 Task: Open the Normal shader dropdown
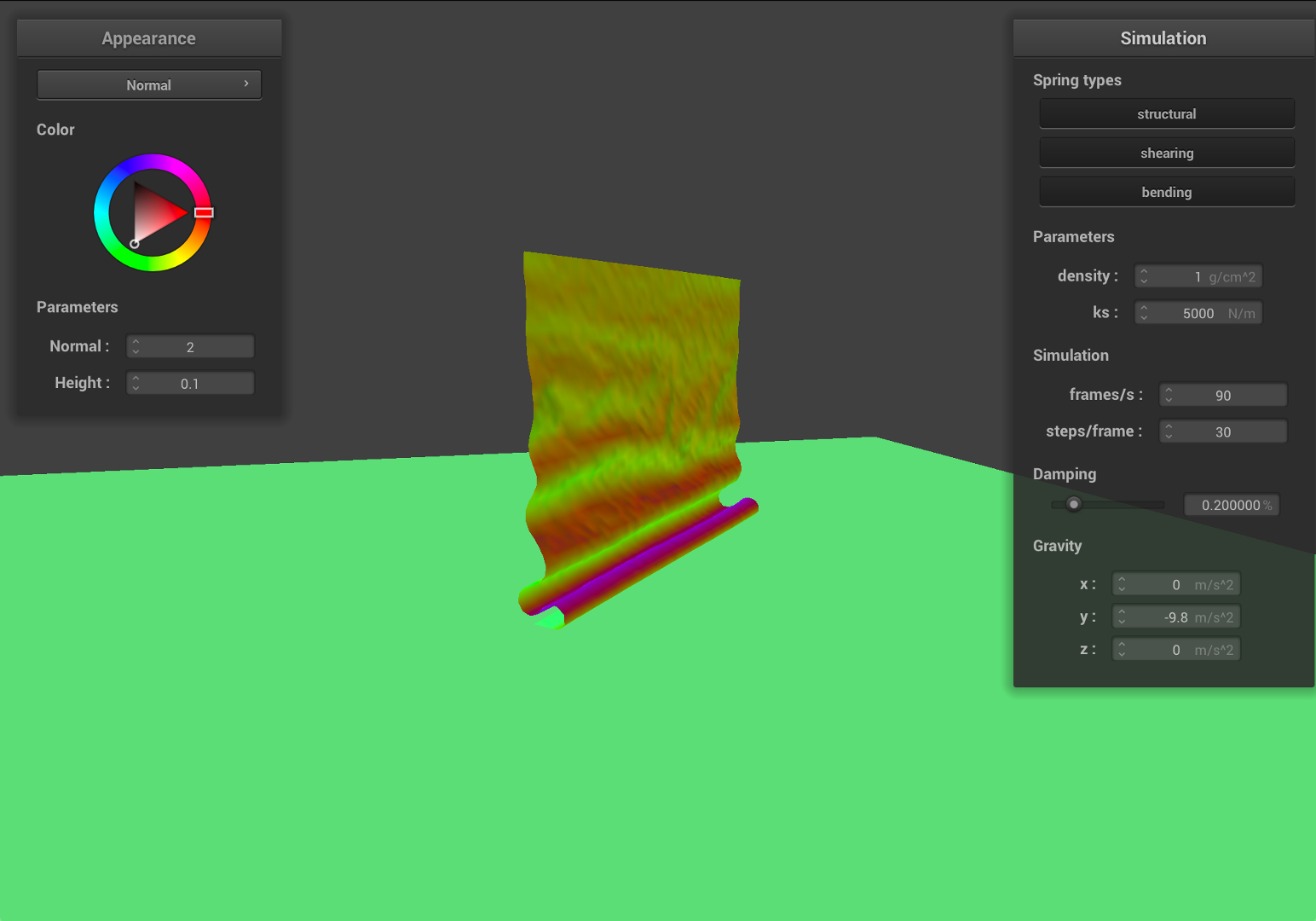[x=149, y=85]
